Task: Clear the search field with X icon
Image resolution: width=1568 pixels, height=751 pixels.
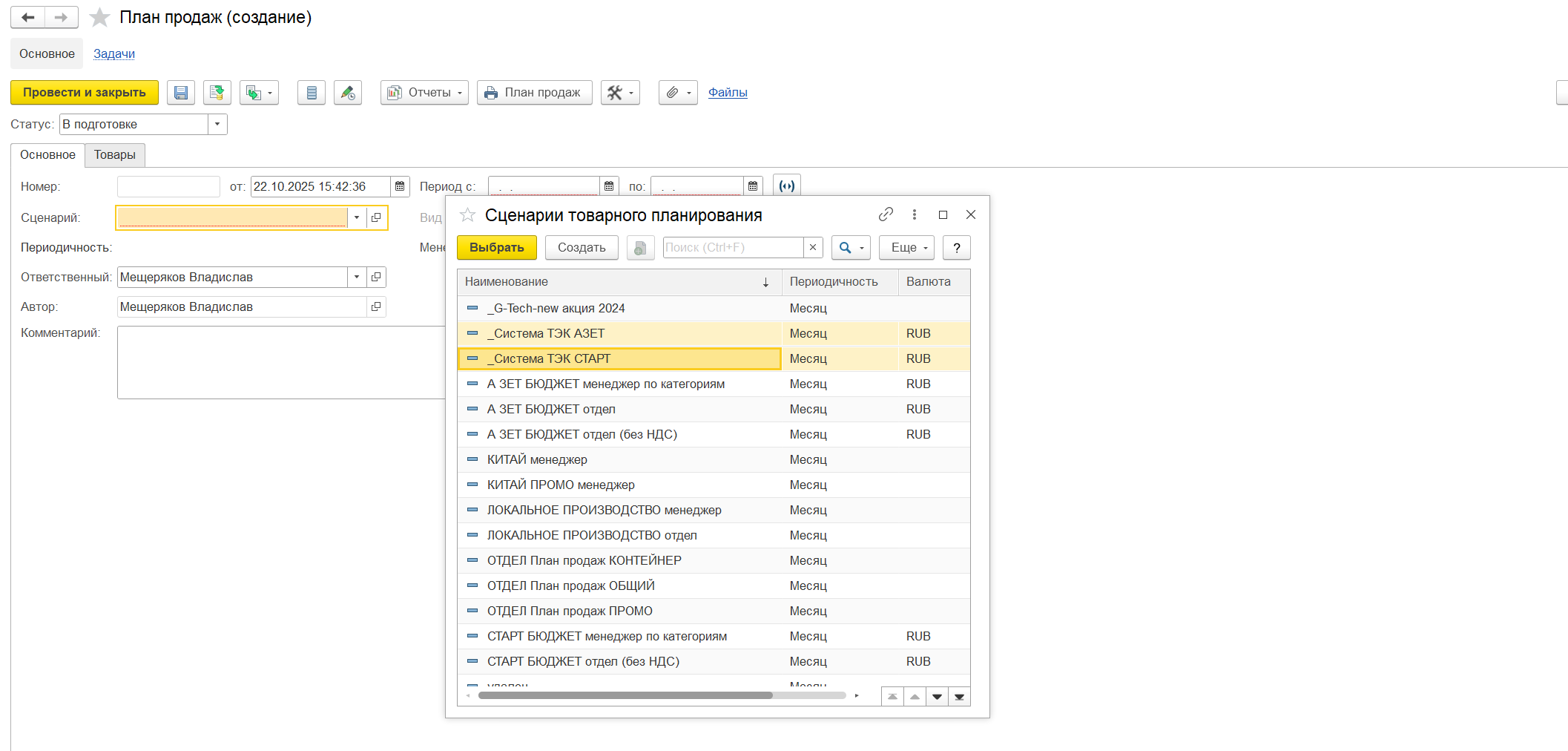Action: pos(813,248)
